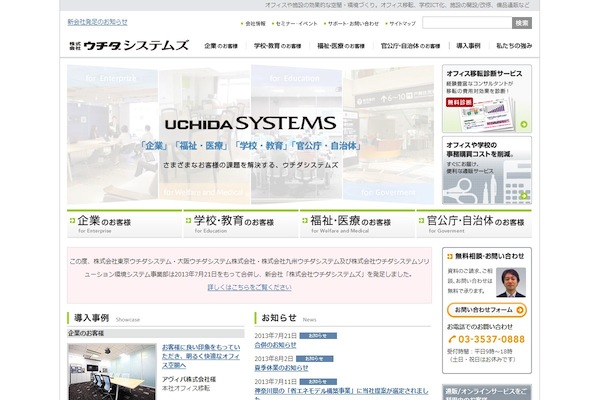Image resolution: width=600 pixels, height=400 pixels.
Task: Select 福祉・医療のお客様 in the main navigation
Action: pos(341,46)
